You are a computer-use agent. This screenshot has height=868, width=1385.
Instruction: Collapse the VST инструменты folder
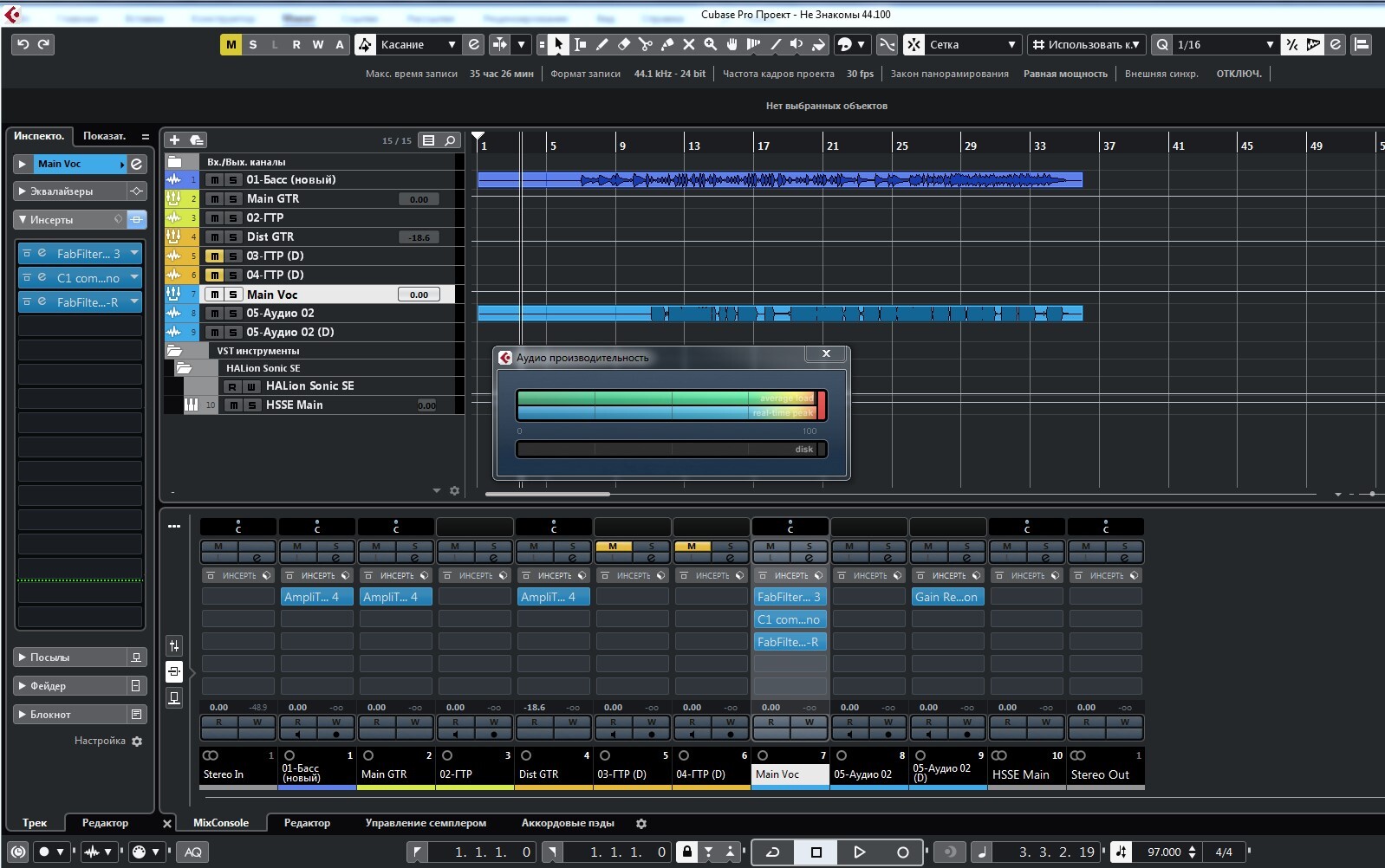tap(174, 351)
